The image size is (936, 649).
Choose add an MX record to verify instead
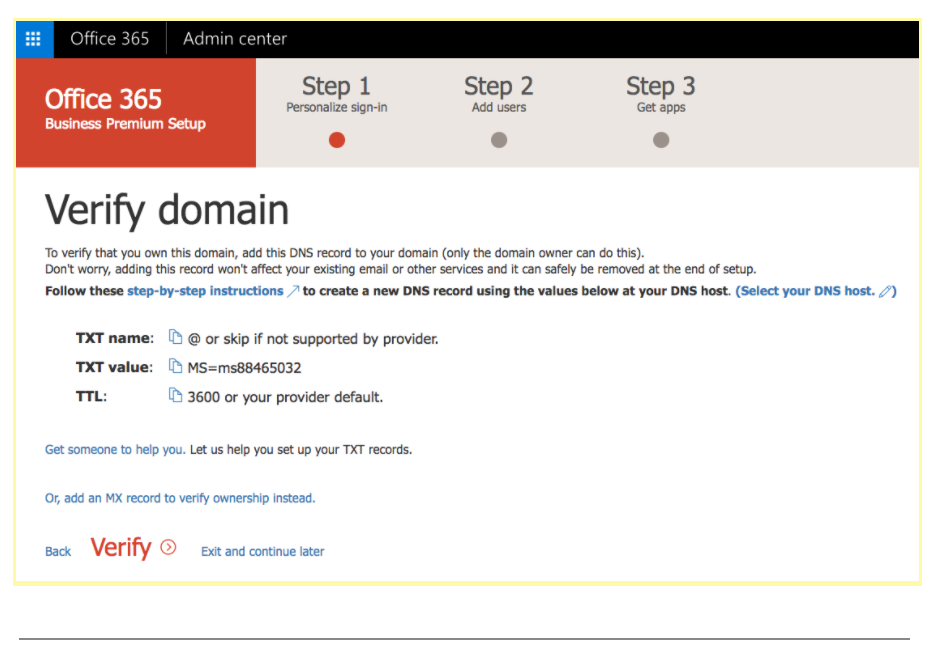(x=180, y=498)
